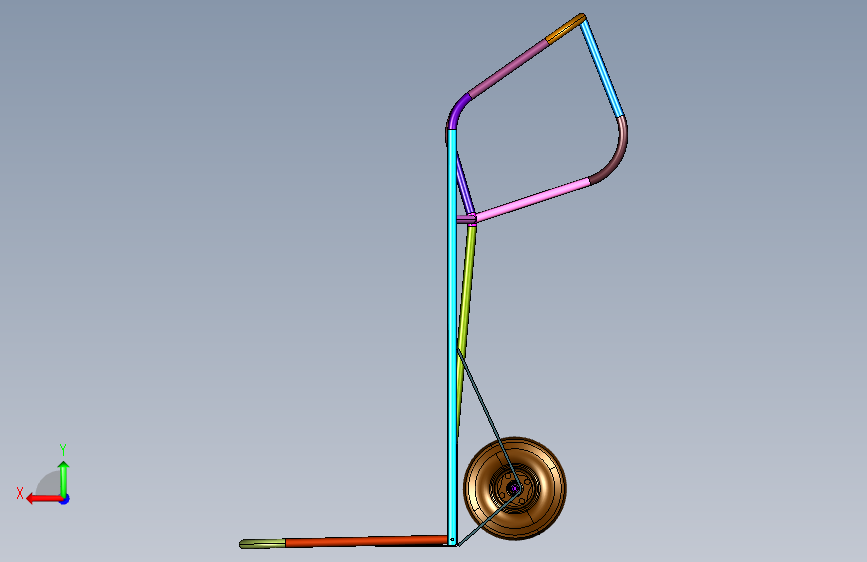Select the wheel hub center
867x562 pixels.
pyautogui.click(x=514, y=488)
